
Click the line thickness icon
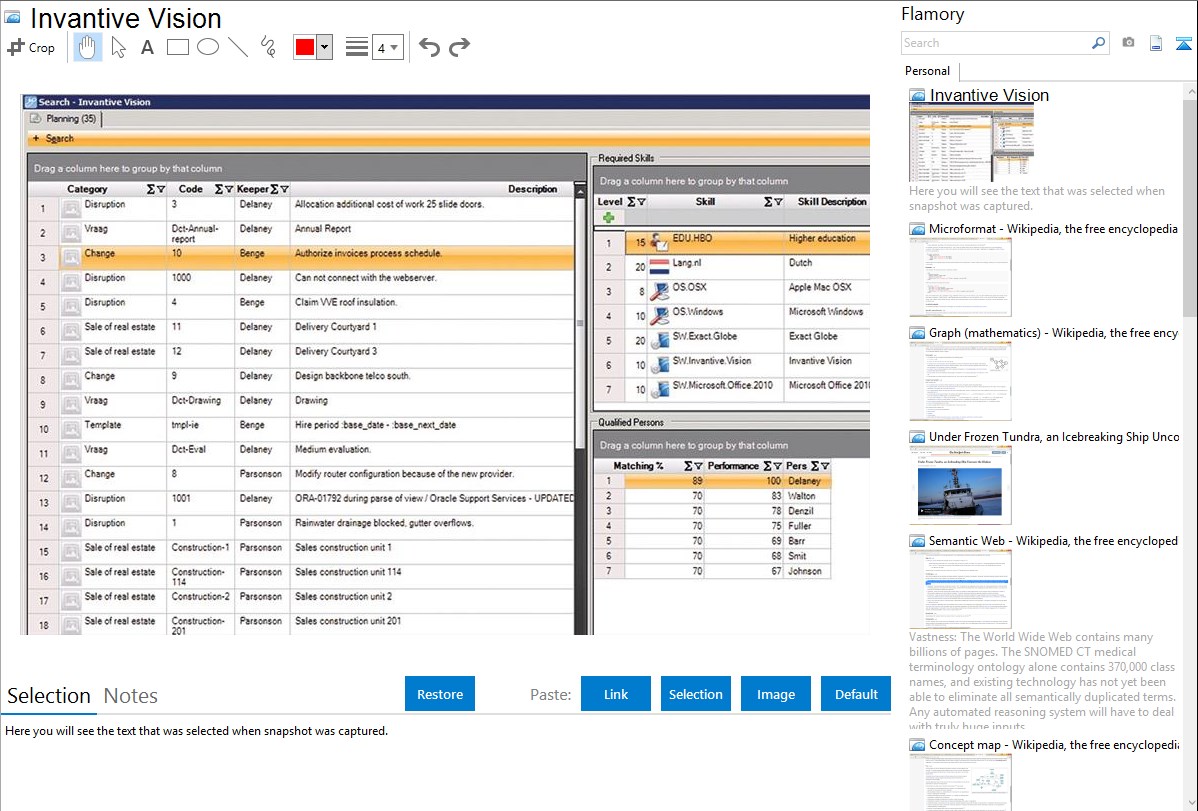pos(356,47)
